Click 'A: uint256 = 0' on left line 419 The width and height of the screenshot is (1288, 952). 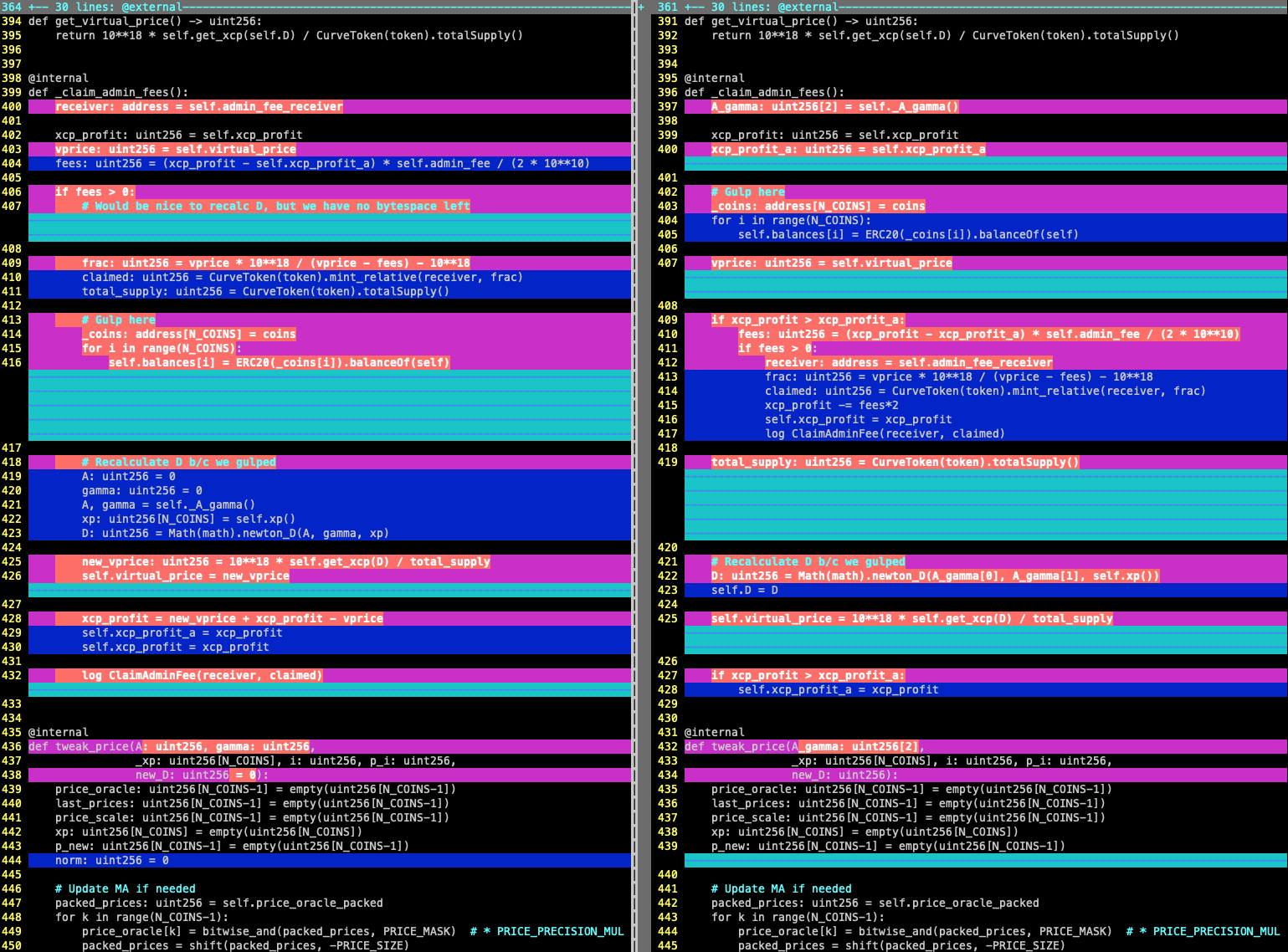click(x=129, y=476)
